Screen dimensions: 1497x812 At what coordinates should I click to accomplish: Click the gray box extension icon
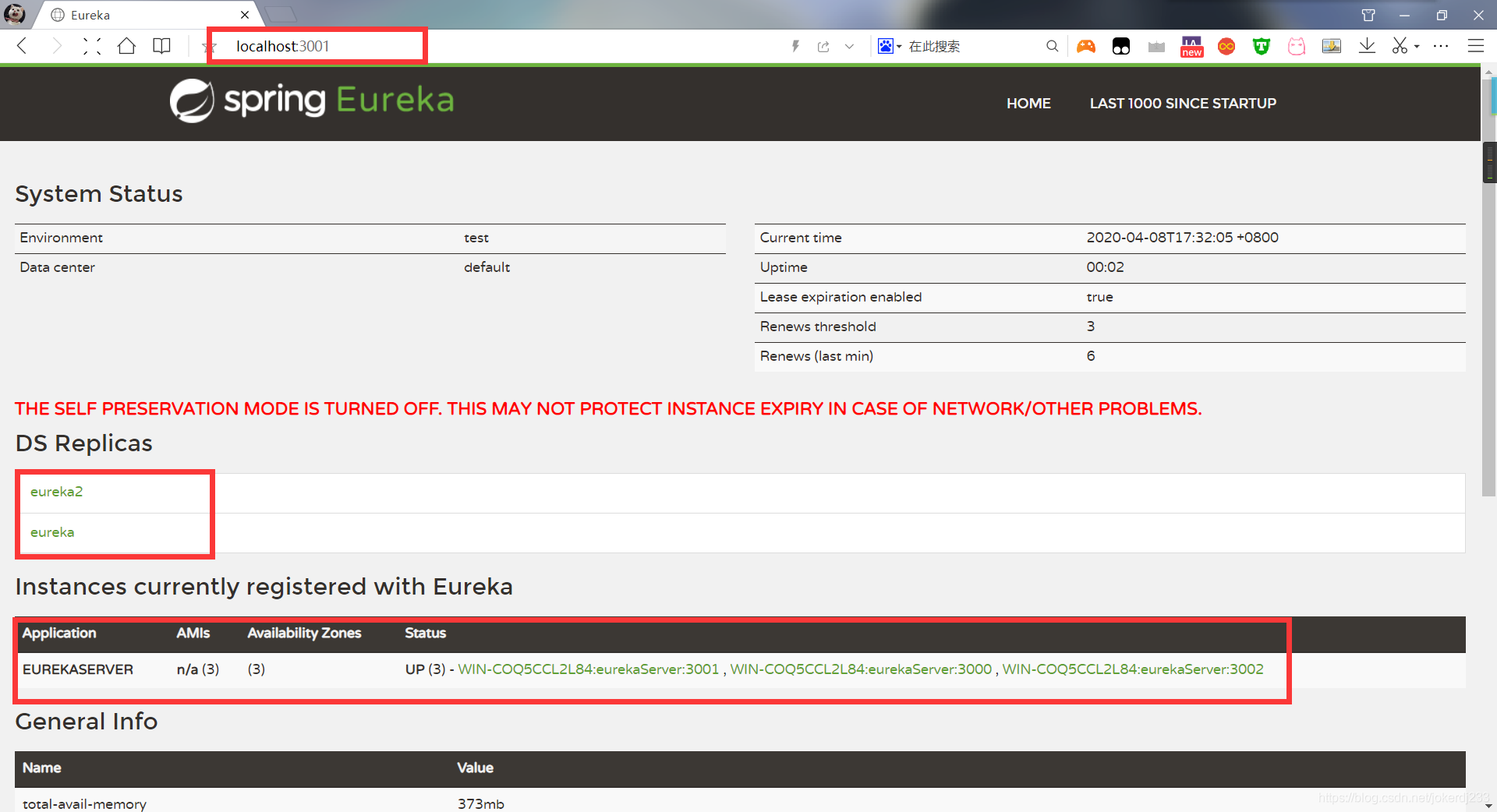[1156, 48]
